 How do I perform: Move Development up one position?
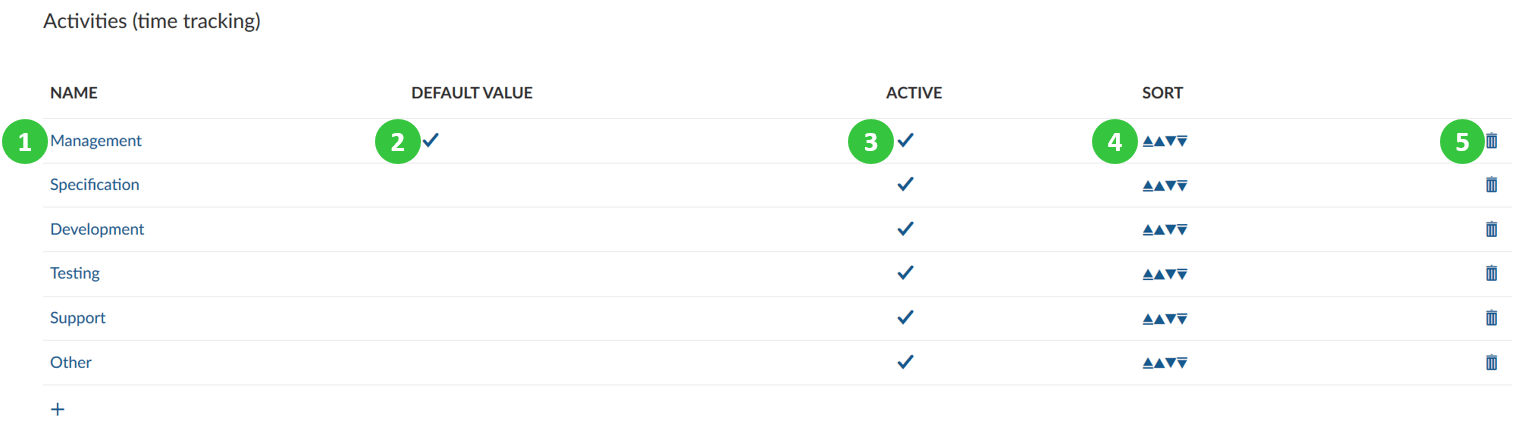point(1159,230)
